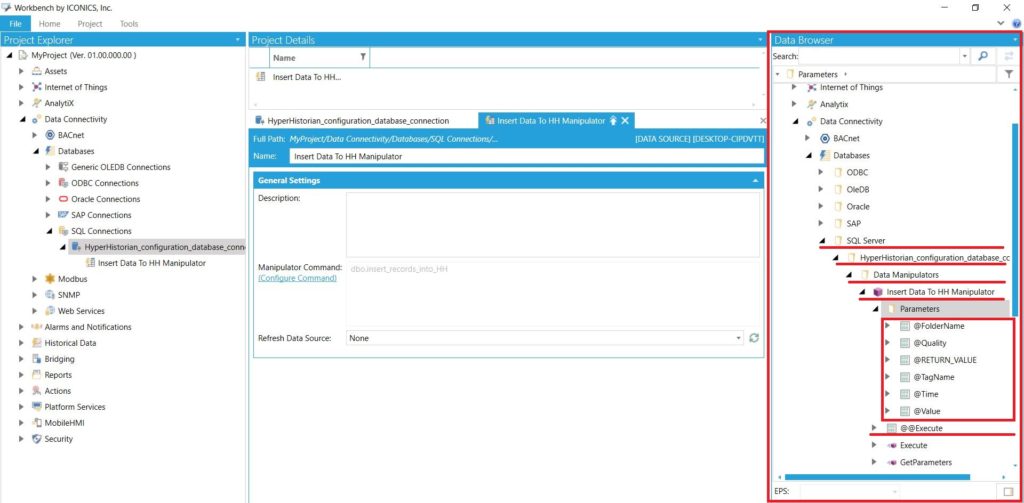The image size is (1024, 503).
Task: Open the Home ribbon tab
Action: pos(50,24)
